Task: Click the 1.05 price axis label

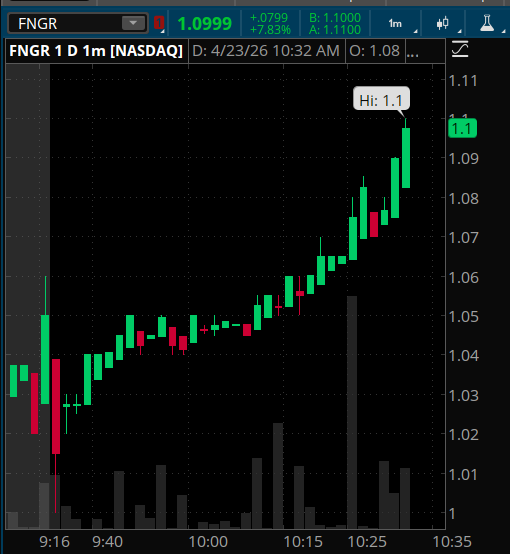Action: click(463, 317)
